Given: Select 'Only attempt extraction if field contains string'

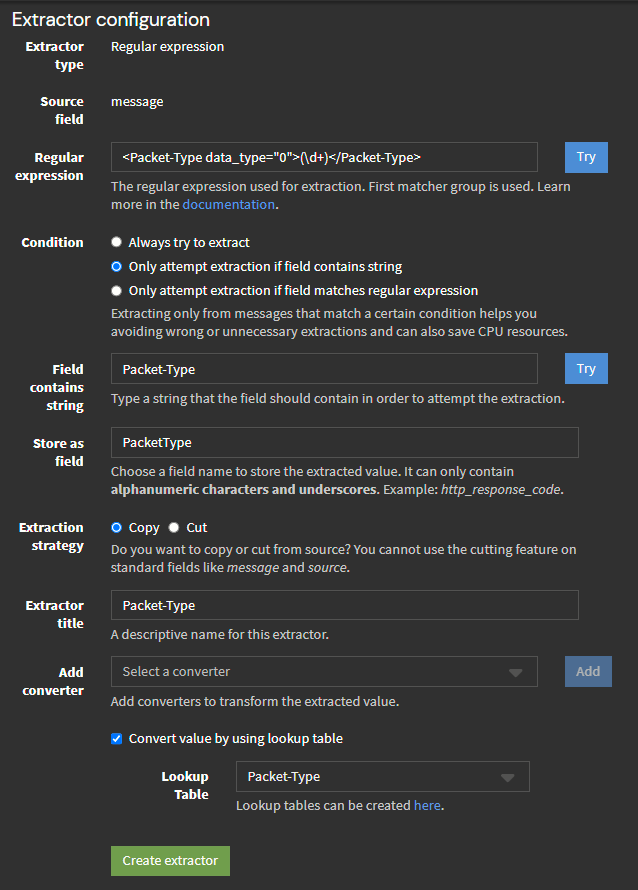Looking at the screenshot, I should click(117, 267).
